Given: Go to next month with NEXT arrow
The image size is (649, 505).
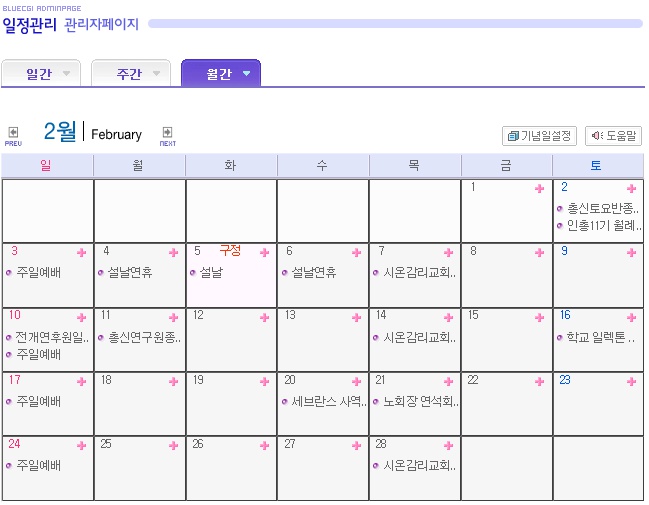Looking at the screenshot, I should pyautogui.click(x=168, y=136).
